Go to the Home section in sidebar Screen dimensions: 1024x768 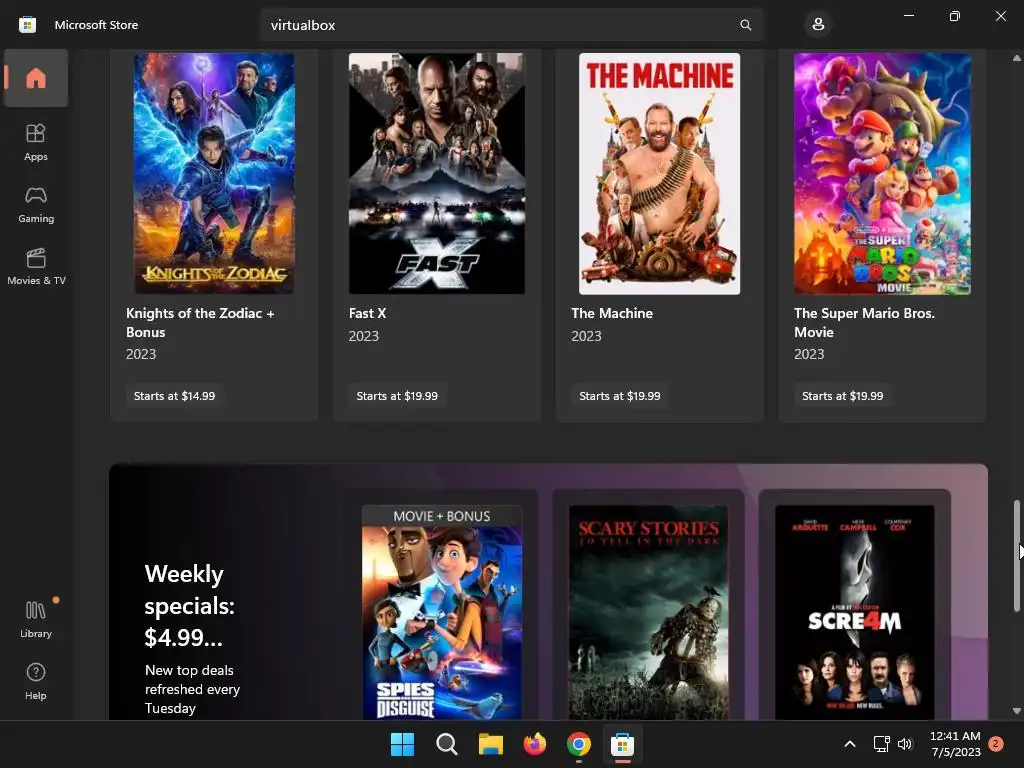[x=36, y=78]
